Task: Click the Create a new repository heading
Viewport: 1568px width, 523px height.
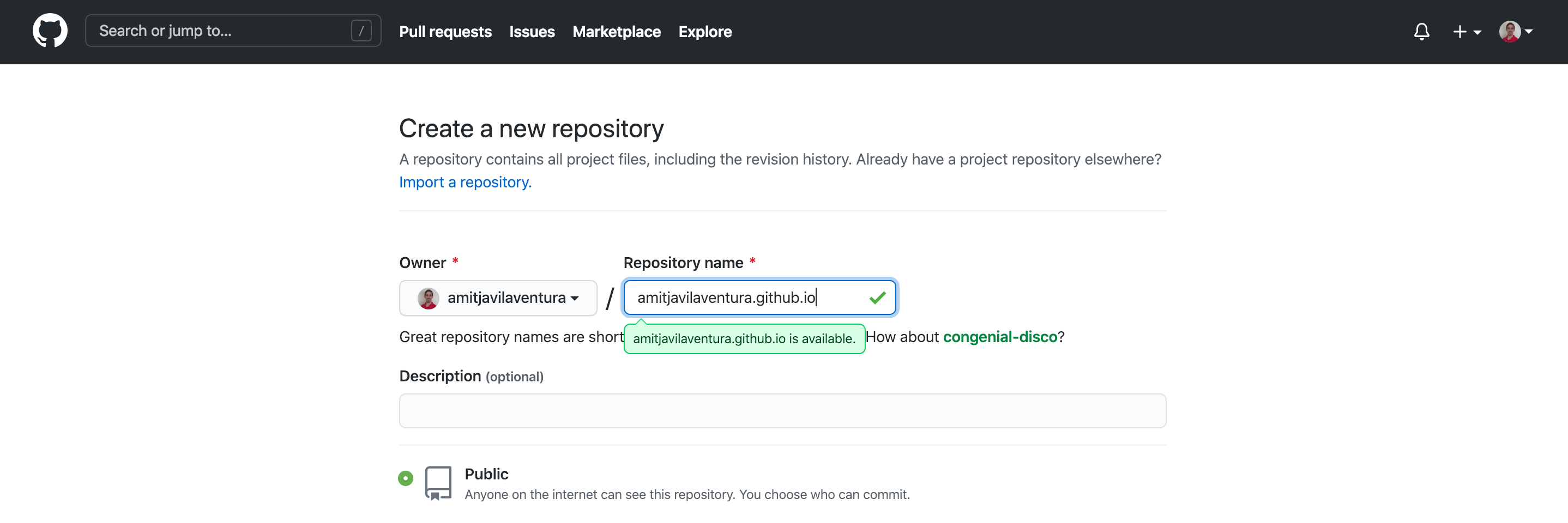Action: [x=531, y=129]
